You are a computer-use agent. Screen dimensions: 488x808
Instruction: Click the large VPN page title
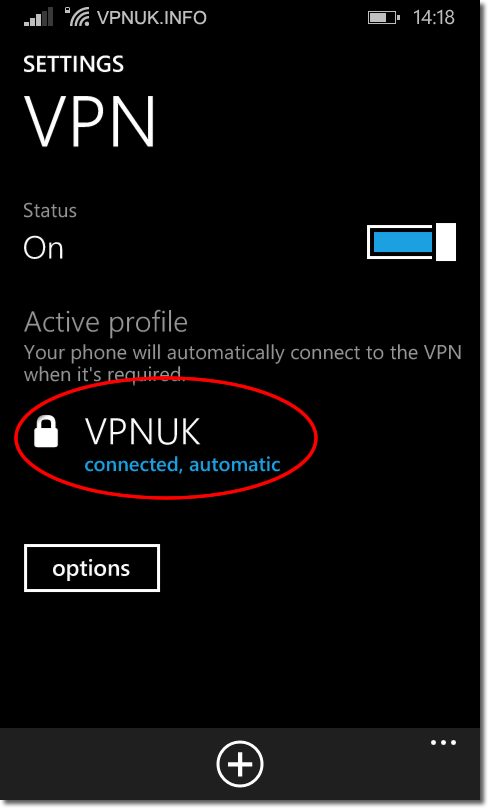pyautogui.click(x=90, y=122)
